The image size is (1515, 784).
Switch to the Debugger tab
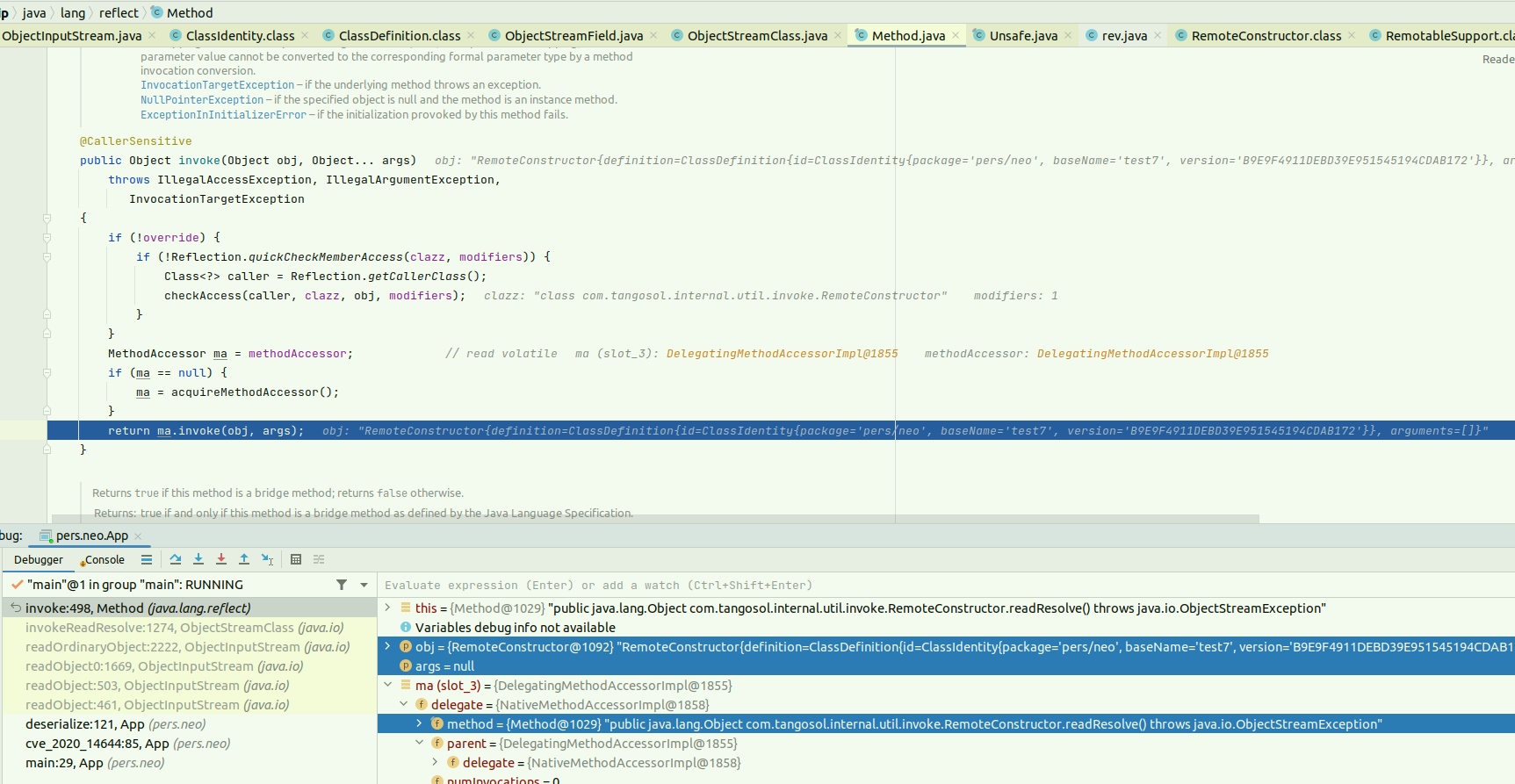[x=39, y=559]
